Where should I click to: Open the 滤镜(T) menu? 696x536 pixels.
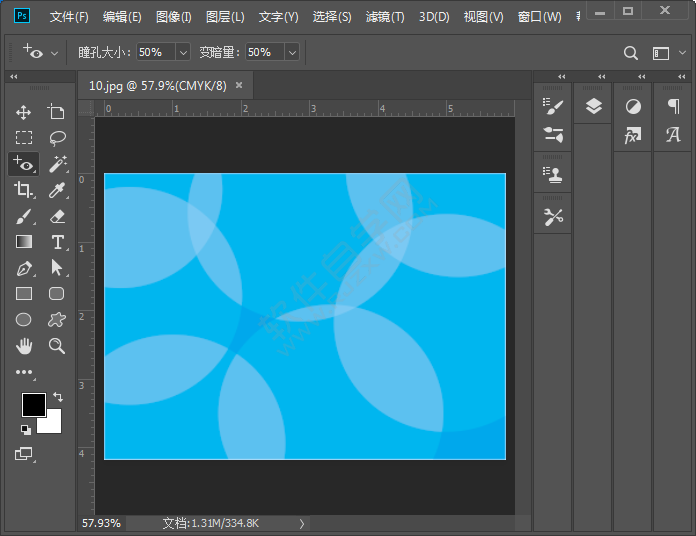[x=385, y=17]
